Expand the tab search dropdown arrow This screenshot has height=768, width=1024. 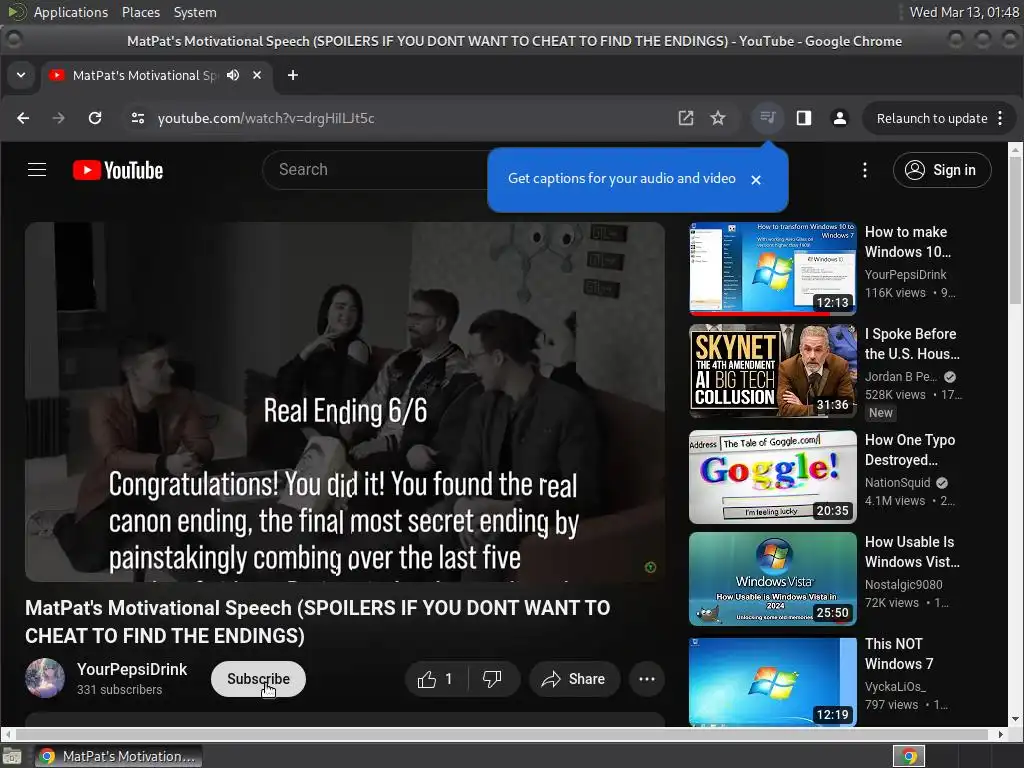[21, 75]
